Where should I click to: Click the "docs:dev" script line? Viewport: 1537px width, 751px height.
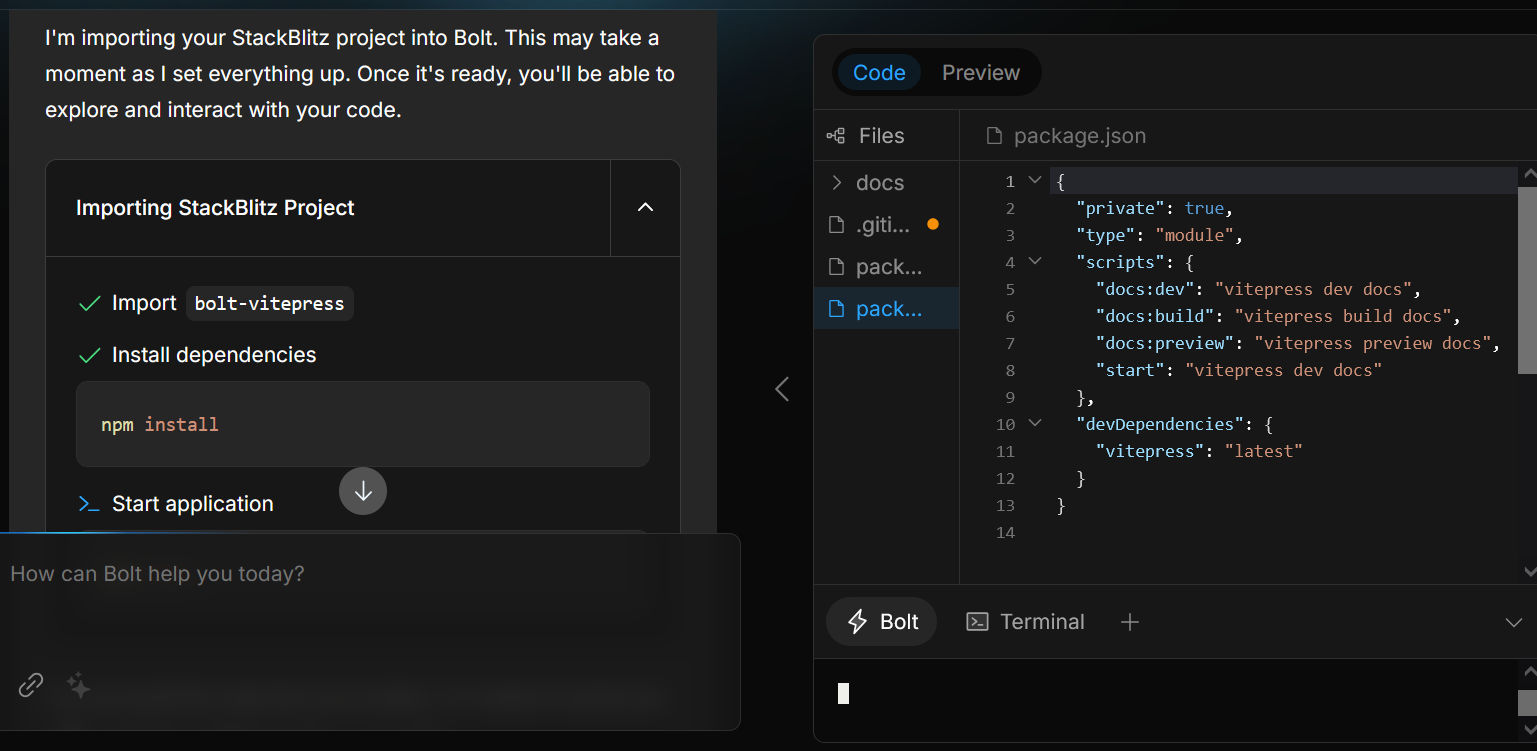1258,289
